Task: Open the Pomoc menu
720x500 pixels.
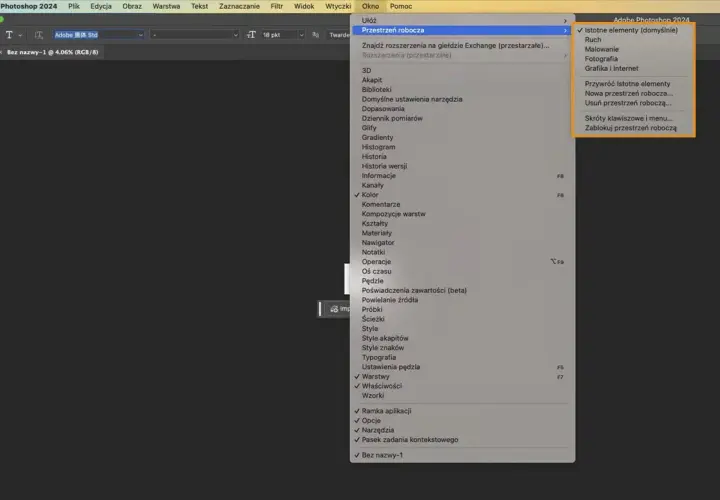Action: coord(401,6)
